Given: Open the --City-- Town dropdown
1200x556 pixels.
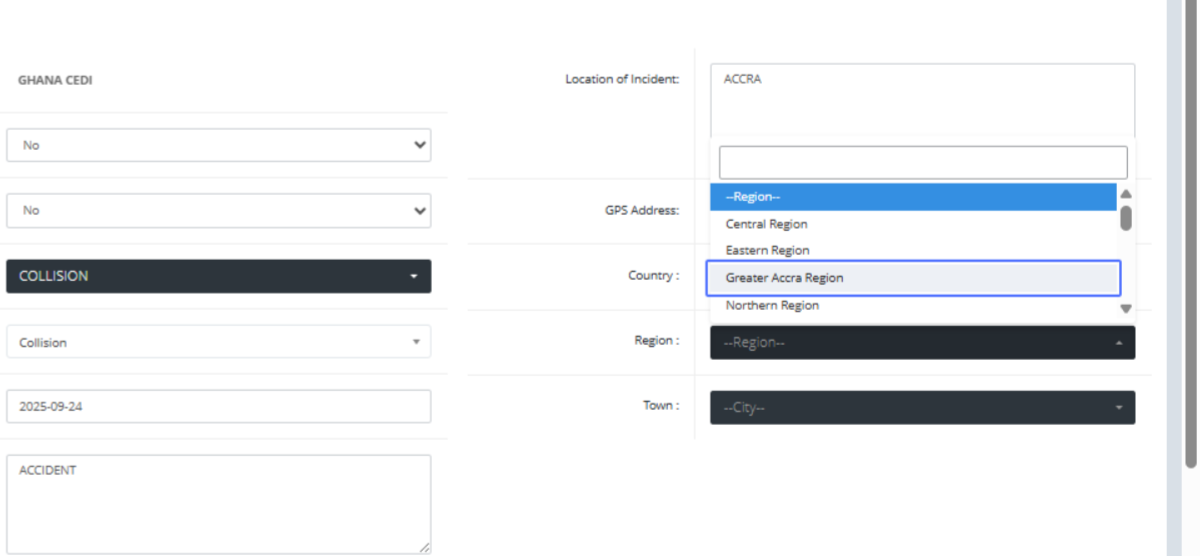Looking at the screenshot, I should pyautogui.click(x=922, y=408).
